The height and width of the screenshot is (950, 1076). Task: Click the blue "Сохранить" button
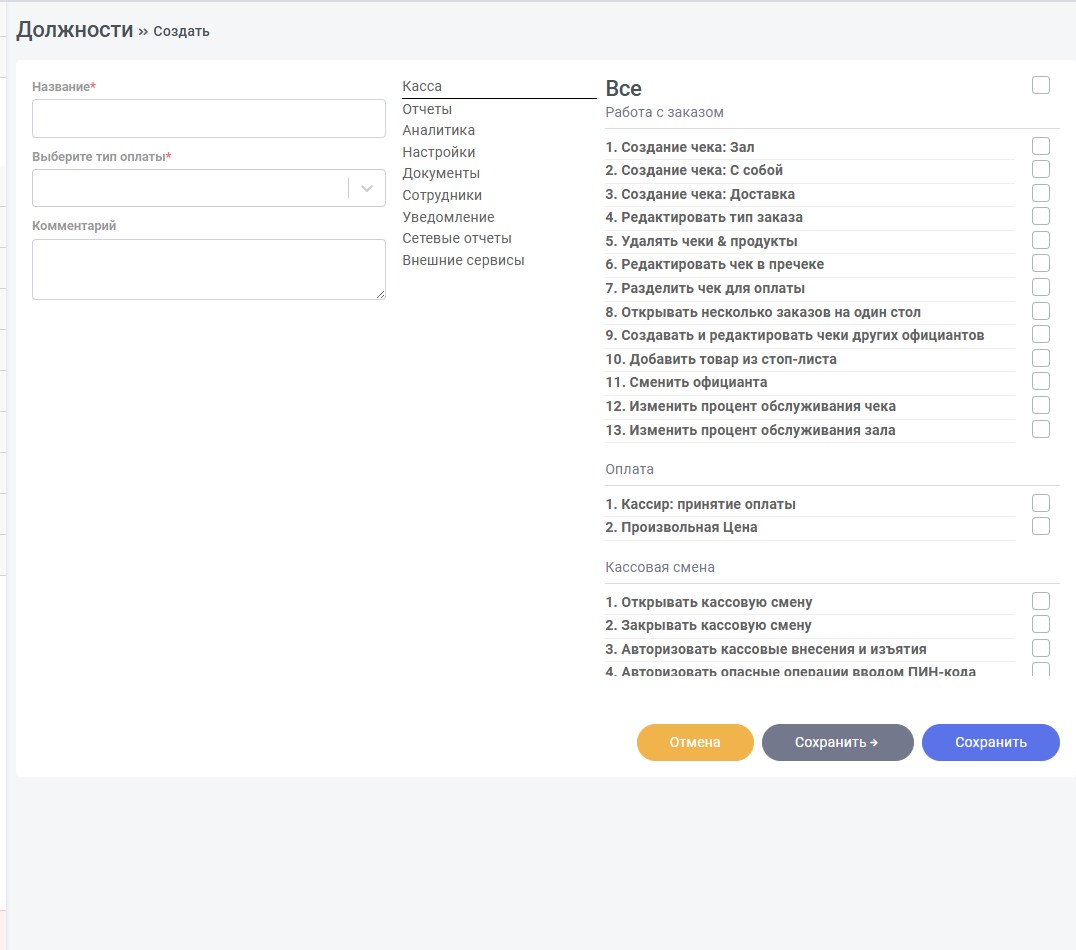click(991, 742)
